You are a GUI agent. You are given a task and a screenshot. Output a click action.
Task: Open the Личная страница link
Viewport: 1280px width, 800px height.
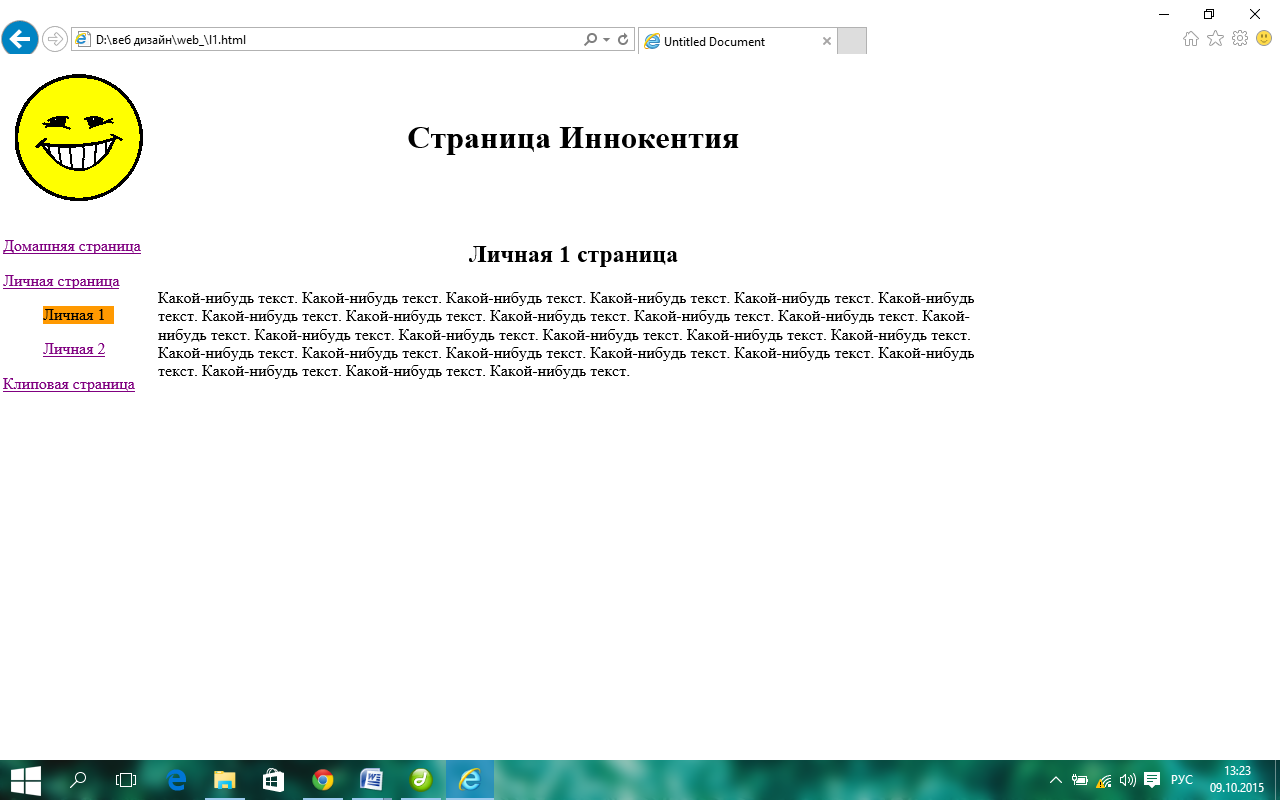coord(61,282)
